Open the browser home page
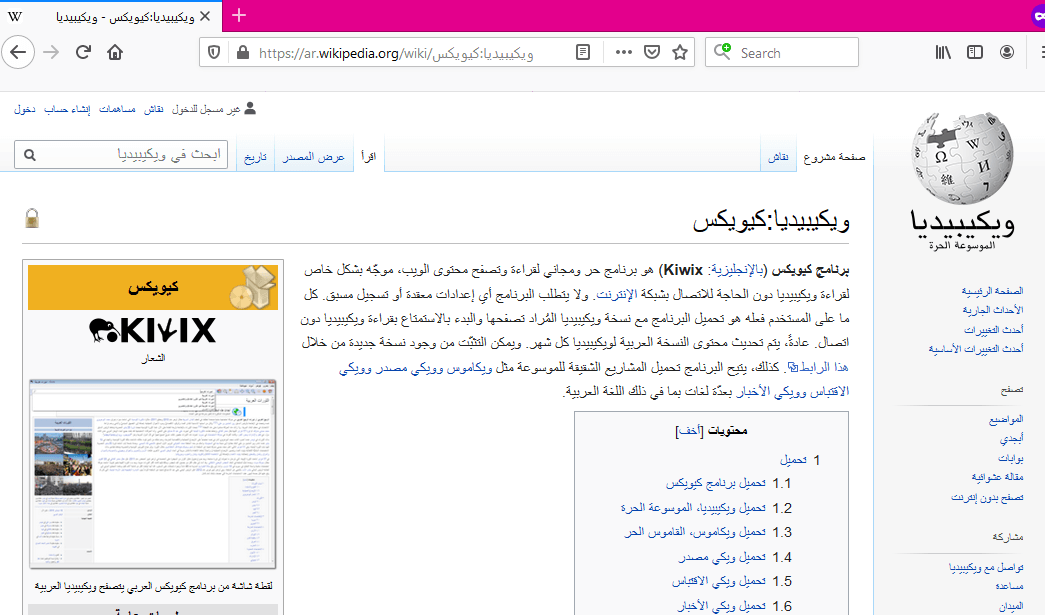Screen dimensions: 1045x615 point(115,53)
